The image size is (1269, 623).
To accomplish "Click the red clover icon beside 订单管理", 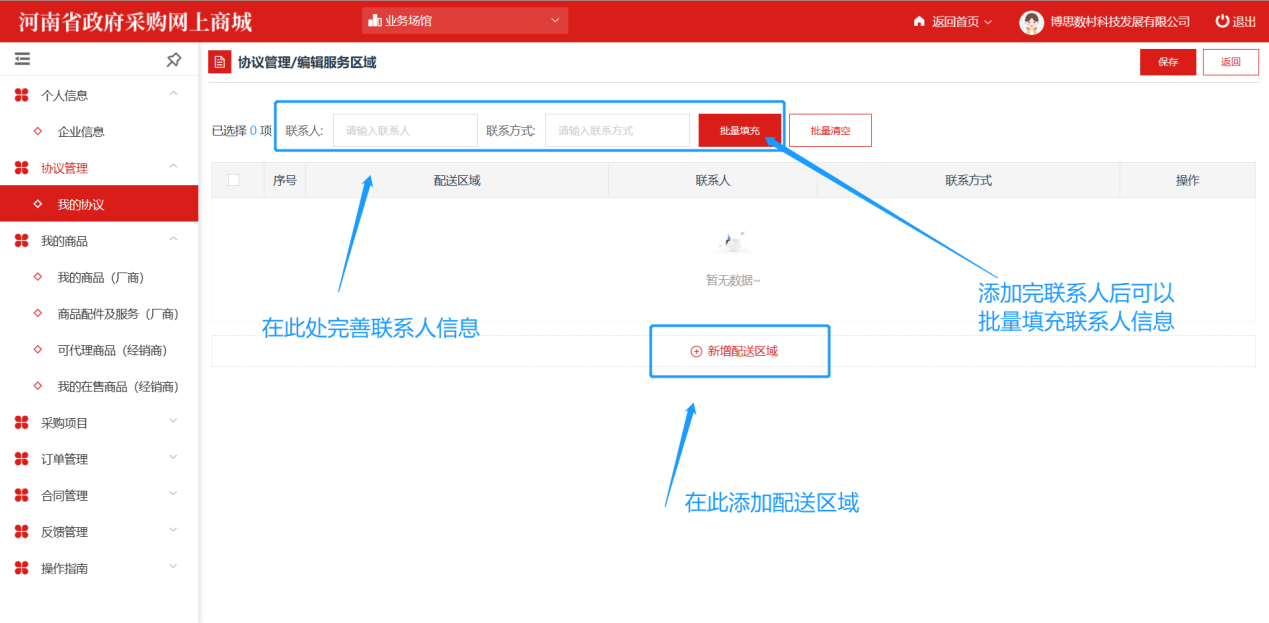I will click(x=22, y=459).
